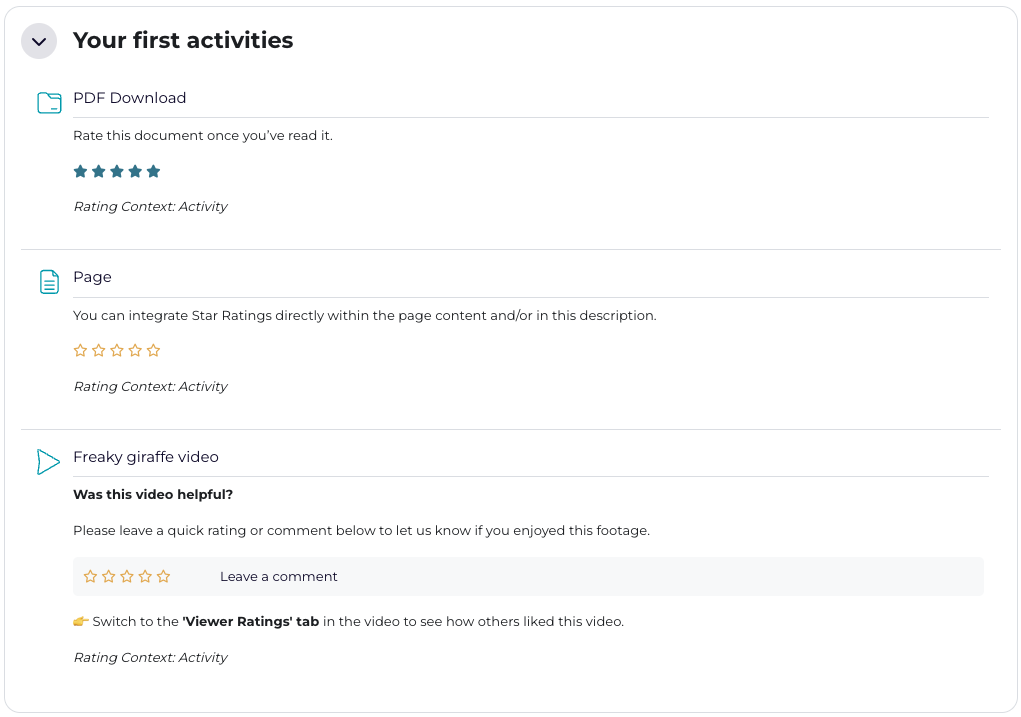Rate the giraffe video one star

point(90,576)
